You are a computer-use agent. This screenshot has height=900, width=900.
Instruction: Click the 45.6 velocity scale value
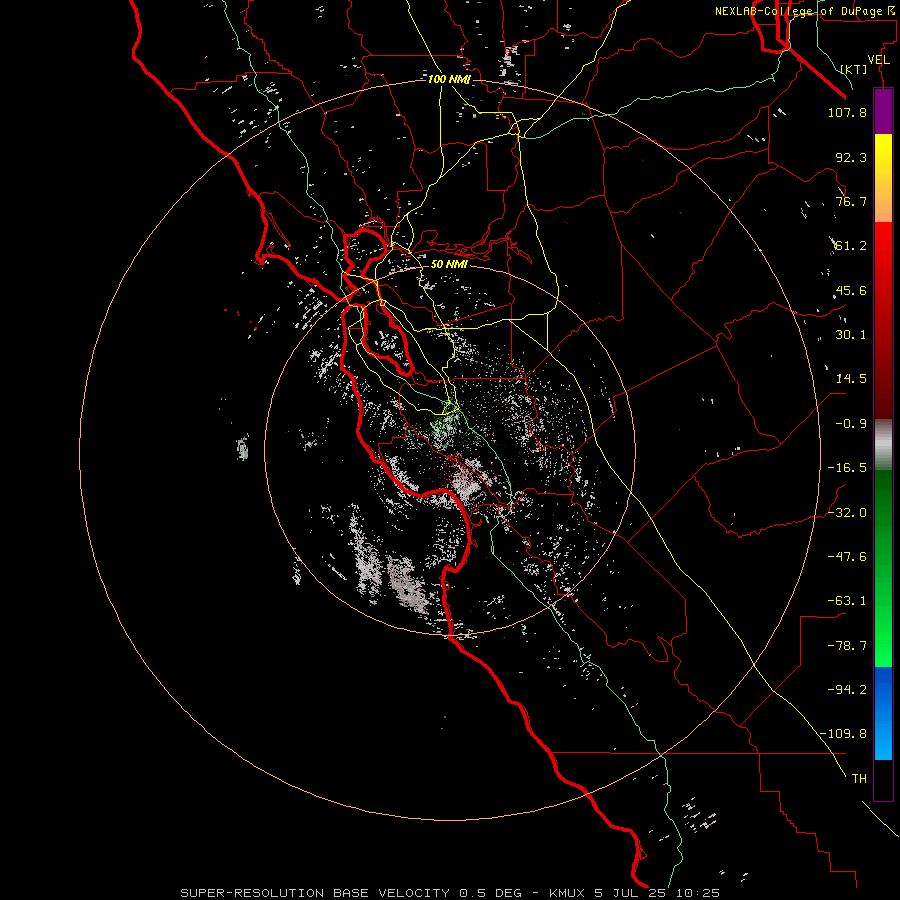[851, 290]
